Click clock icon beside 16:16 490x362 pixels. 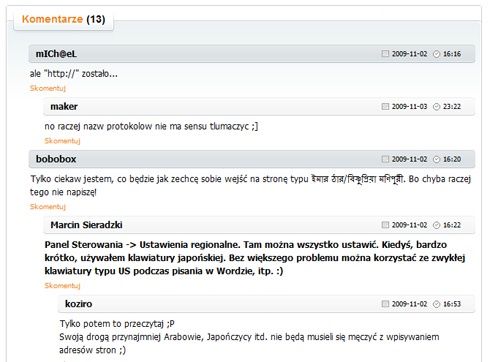pos(436,54)
